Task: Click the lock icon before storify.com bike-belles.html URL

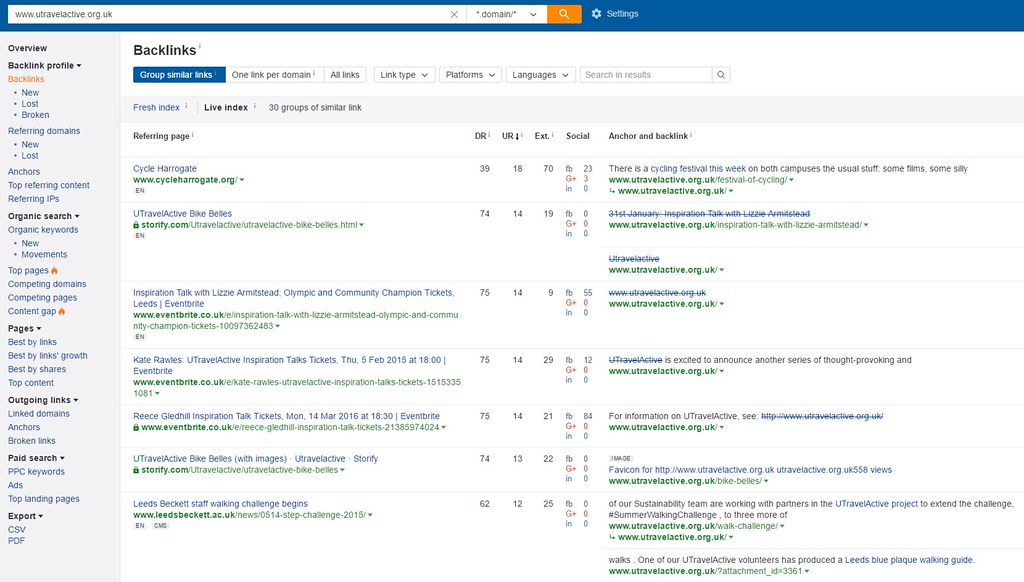Action: [136, 225]
